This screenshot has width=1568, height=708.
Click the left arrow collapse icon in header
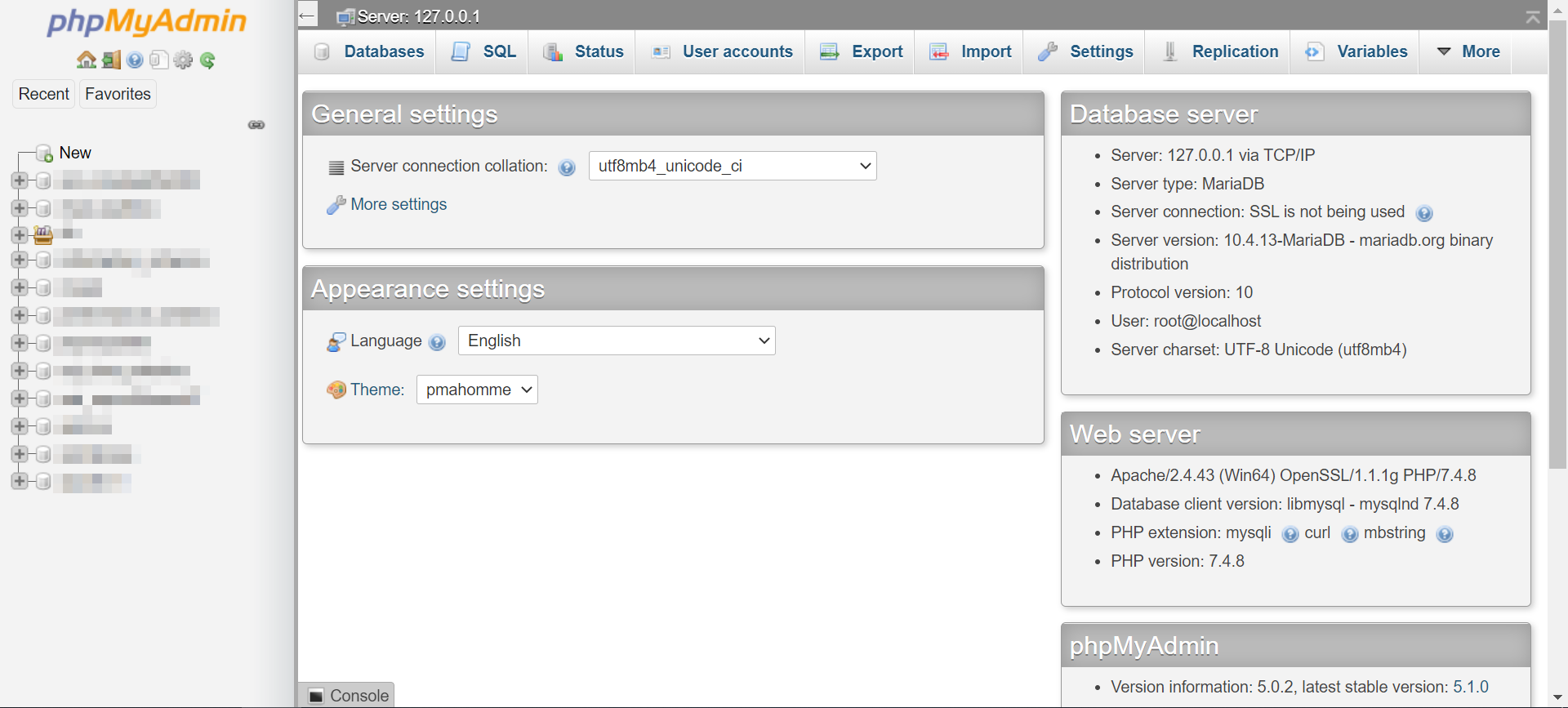pos(307,15)
